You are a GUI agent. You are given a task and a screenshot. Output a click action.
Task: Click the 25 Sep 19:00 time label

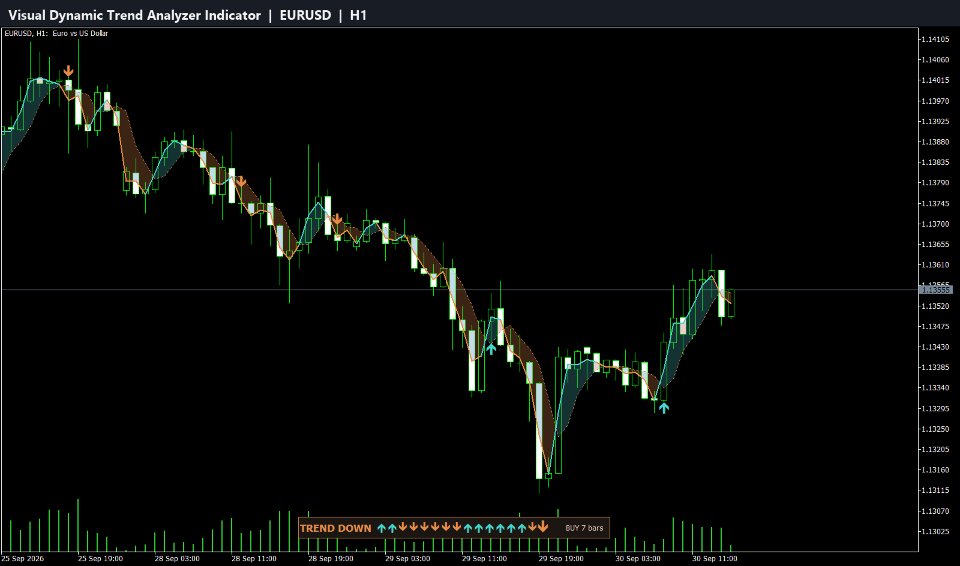[100, 559]
